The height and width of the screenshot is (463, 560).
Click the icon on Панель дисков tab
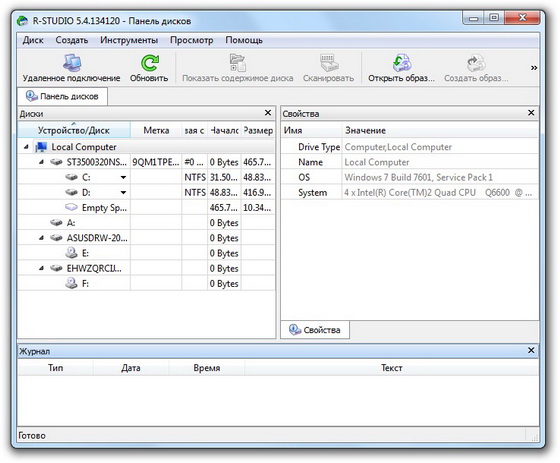31,96
